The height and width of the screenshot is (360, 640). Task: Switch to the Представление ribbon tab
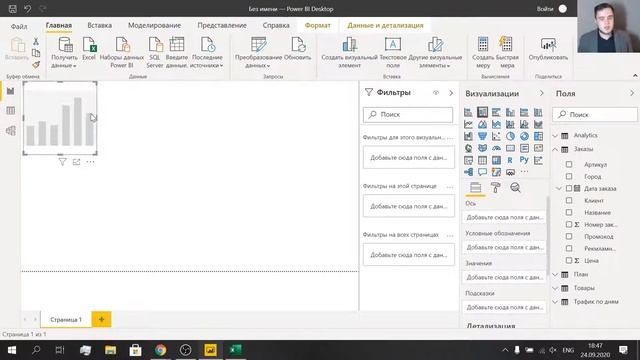point(222,25)
